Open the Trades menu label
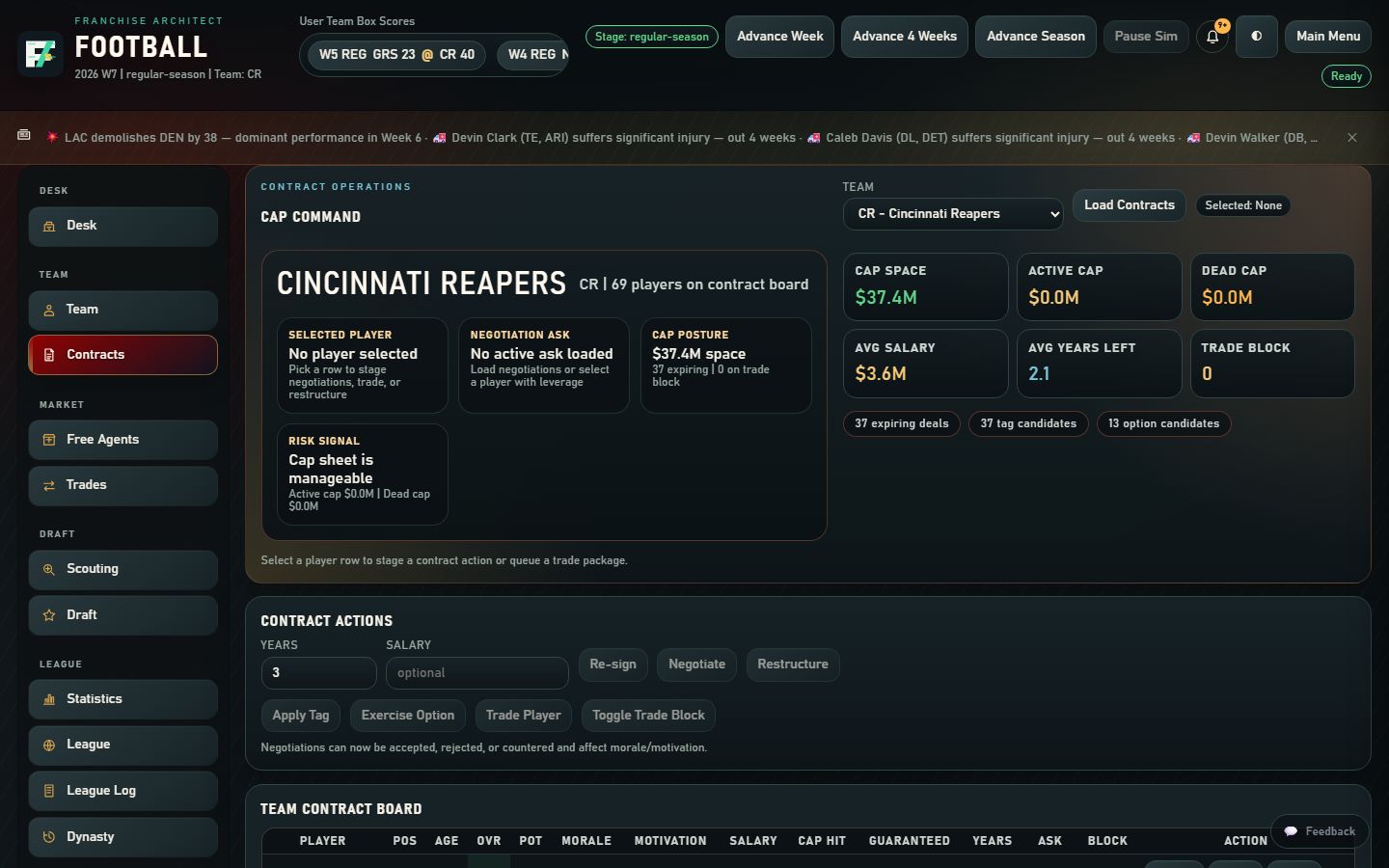 [x=86, y=485]
